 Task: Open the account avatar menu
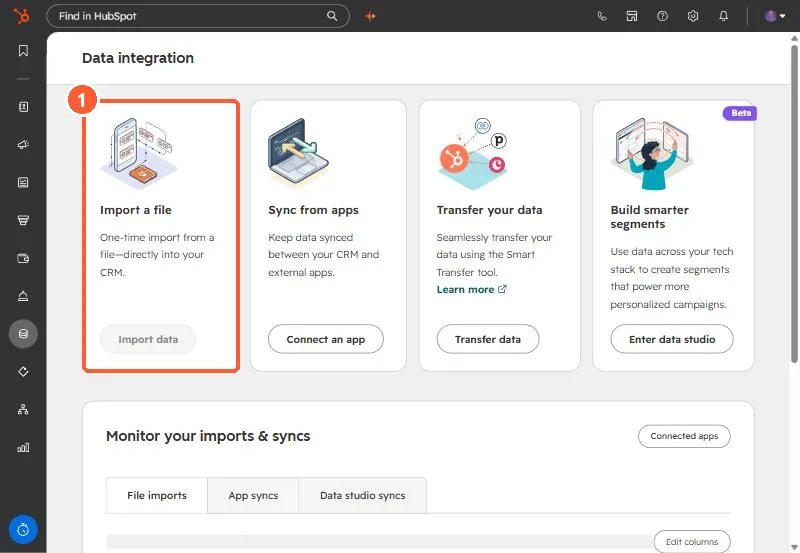coord(774,16)
